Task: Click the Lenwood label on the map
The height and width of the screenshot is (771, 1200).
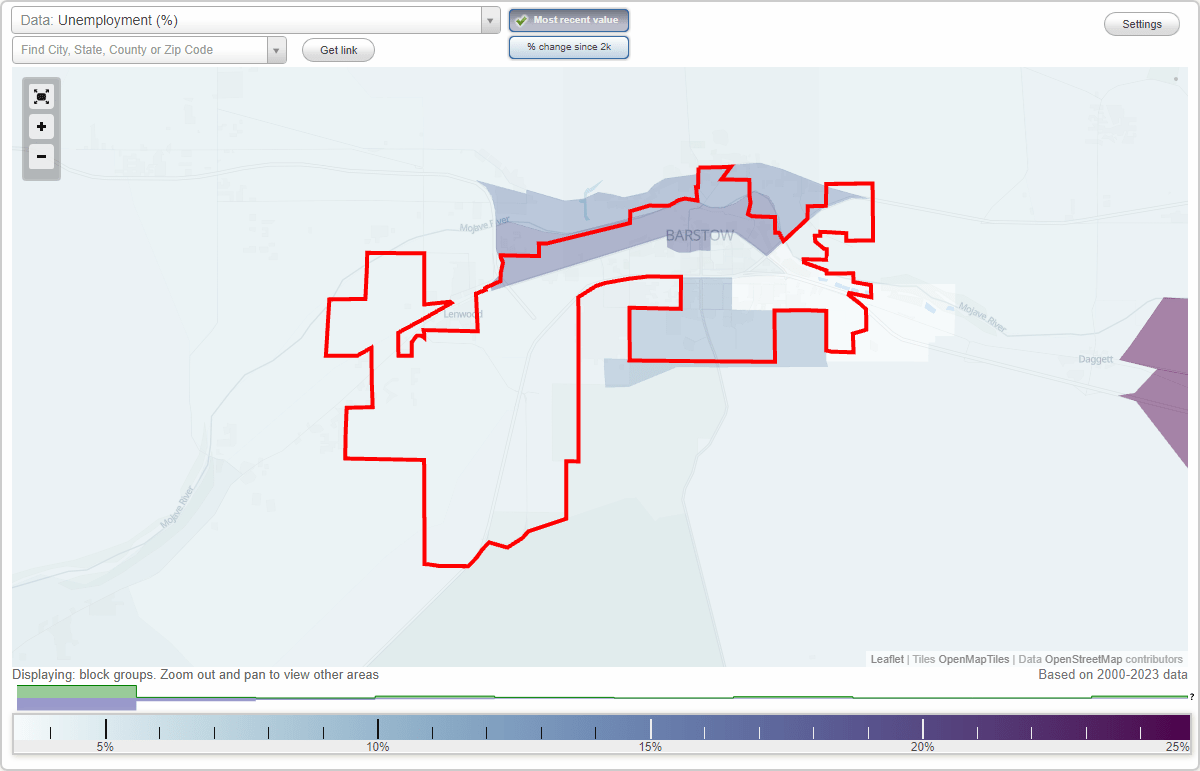Action: [463, 314]
